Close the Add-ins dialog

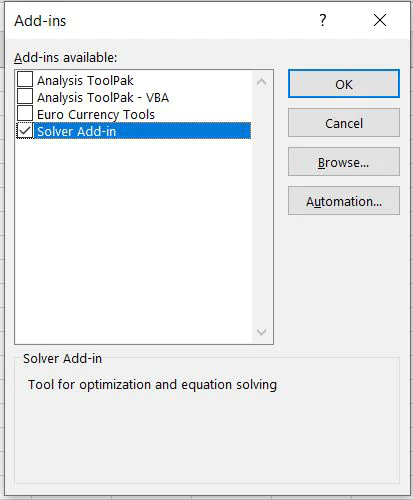point(380,20)
